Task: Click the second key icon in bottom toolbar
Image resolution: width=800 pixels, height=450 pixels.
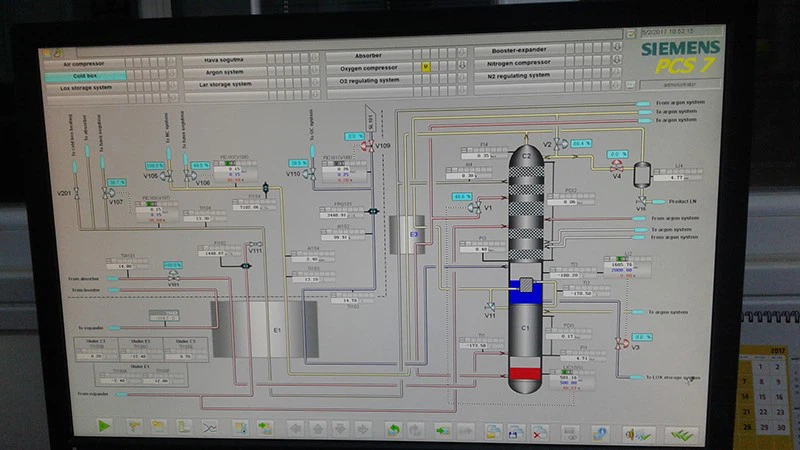Action: 158,426
